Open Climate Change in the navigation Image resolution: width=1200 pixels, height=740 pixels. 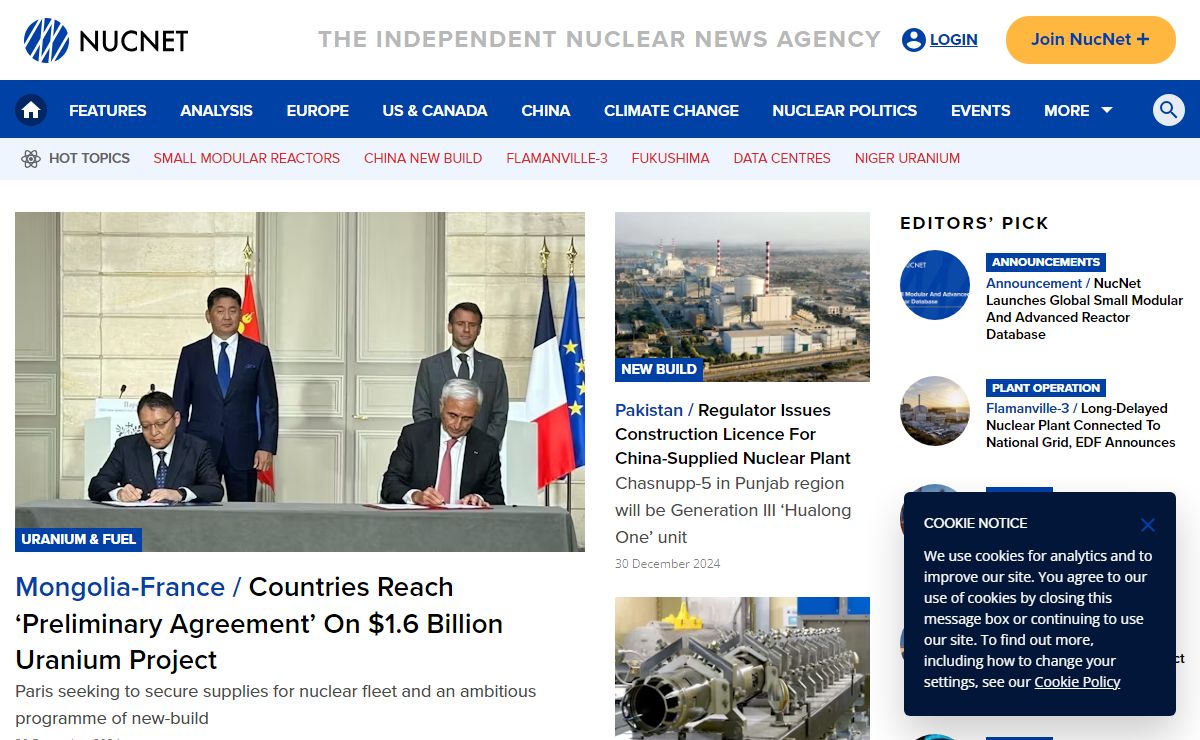671,110
